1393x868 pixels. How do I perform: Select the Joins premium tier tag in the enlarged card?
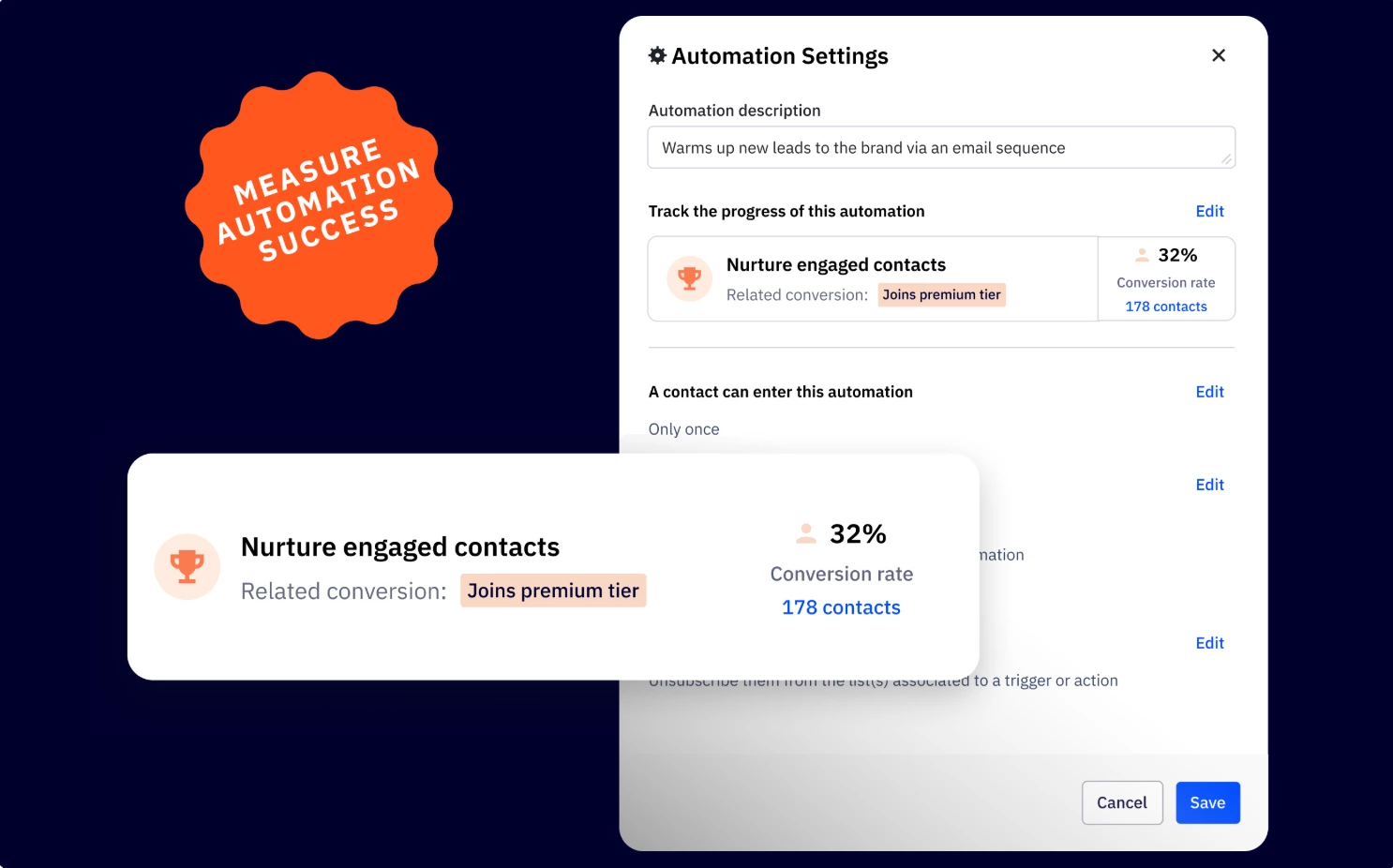(553, 591)
